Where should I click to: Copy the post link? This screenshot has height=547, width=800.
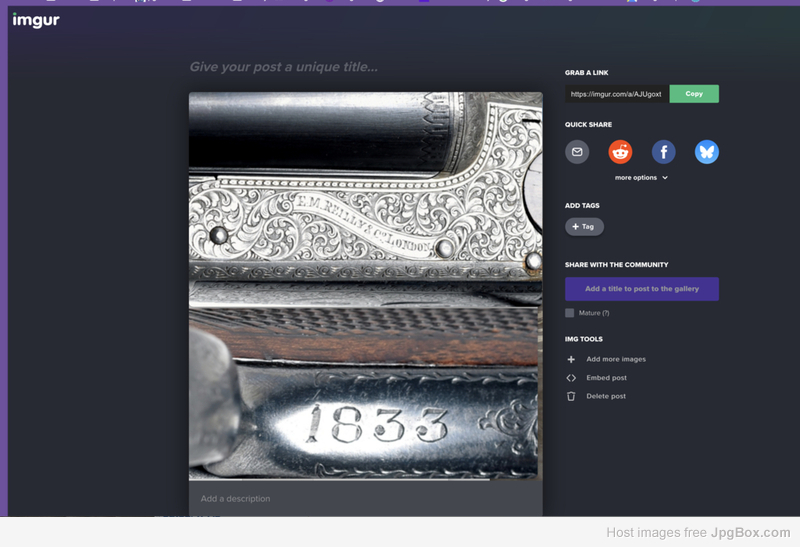694,94
